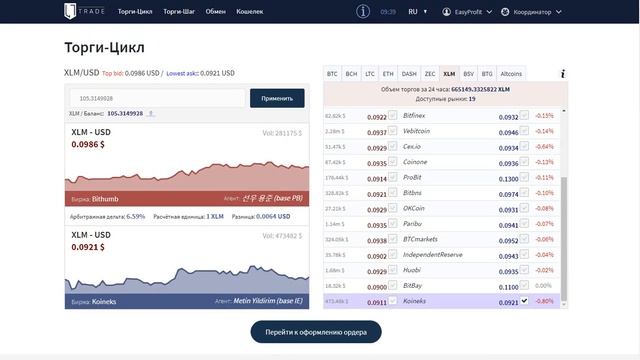Open the Кошелек menu item
Screen dimensions: 640x360
(249, 11)
